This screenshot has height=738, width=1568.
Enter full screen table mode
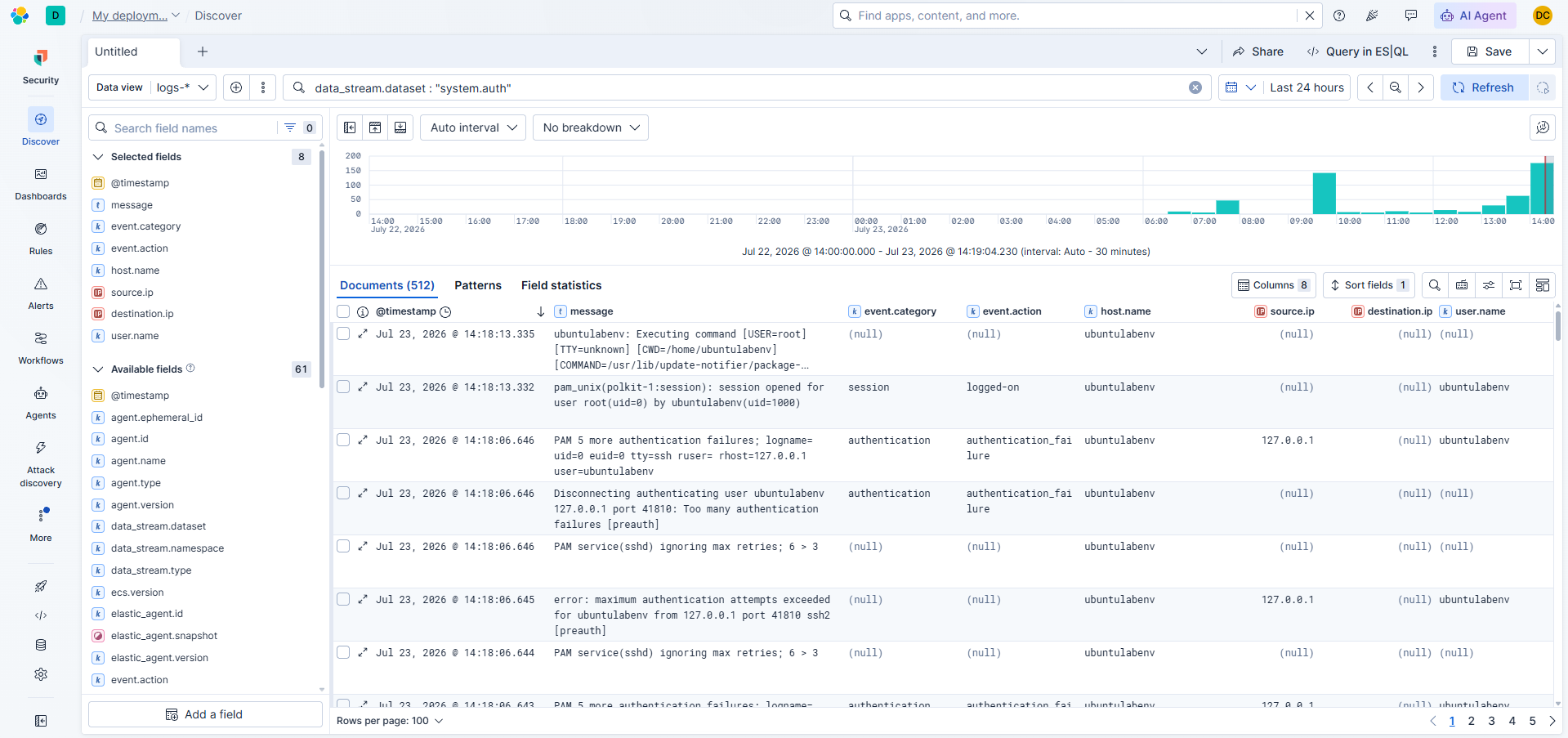(1516, 285)
